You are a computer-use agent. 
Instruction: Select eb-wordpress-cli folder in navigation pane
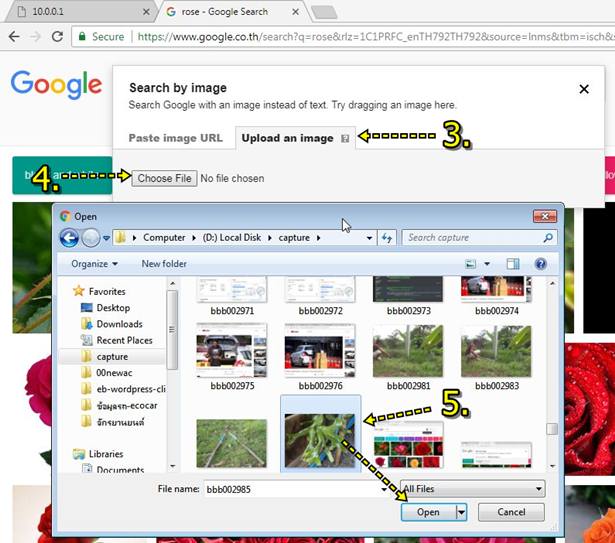point(122,389)
